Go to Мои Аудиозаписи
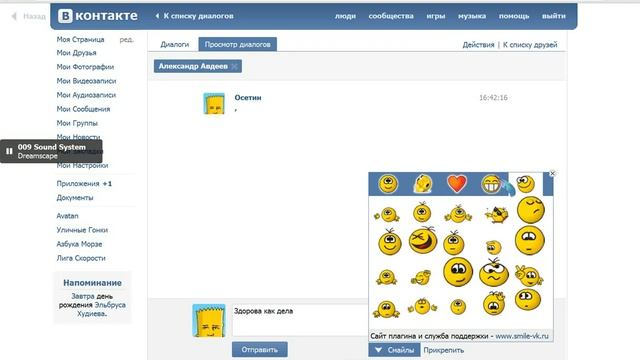Viewport: 640px width, 360px height. pyautogui.click(x=86, y=95)
